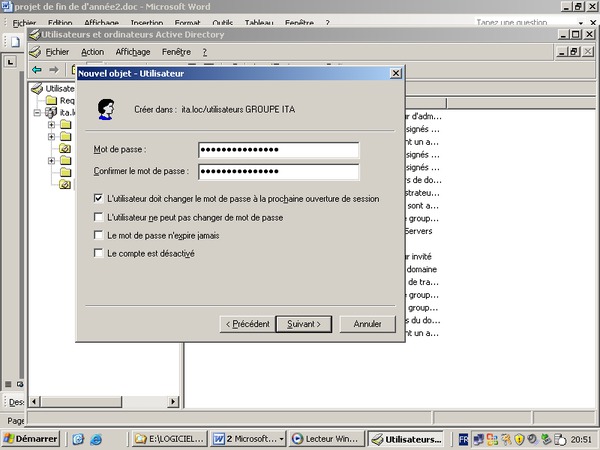
Task: Tick 'Le compte est désactivé' checkbox
Action: point(98,253)
